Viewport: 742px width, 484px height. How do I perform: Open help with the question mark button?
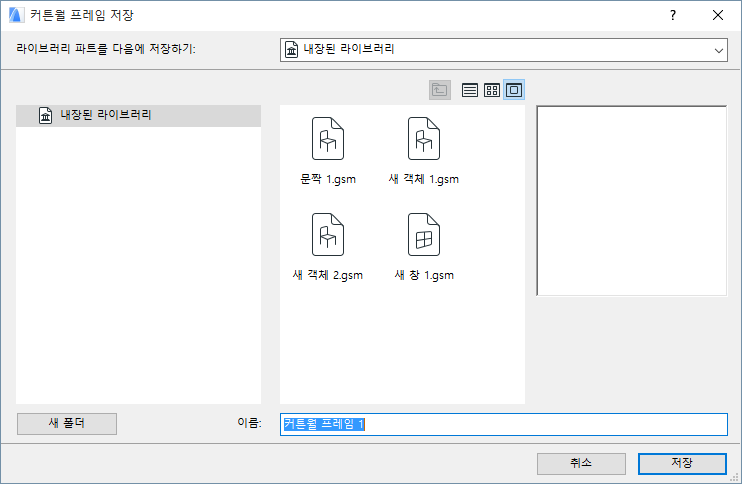pos(673,15)
